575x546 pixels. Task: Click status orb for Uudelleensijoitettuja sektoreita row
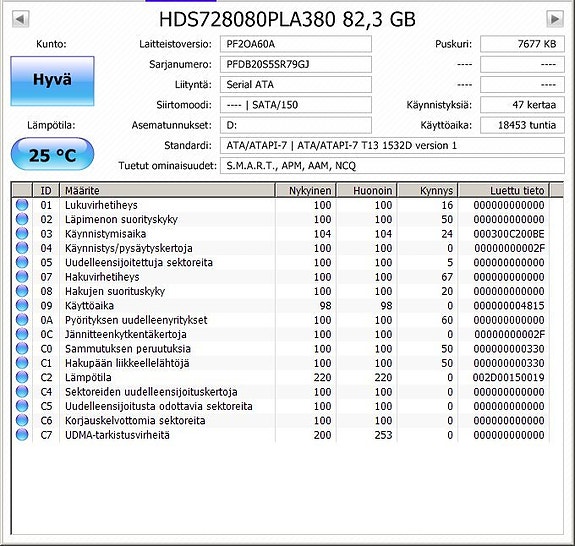[x=22, y=262]
